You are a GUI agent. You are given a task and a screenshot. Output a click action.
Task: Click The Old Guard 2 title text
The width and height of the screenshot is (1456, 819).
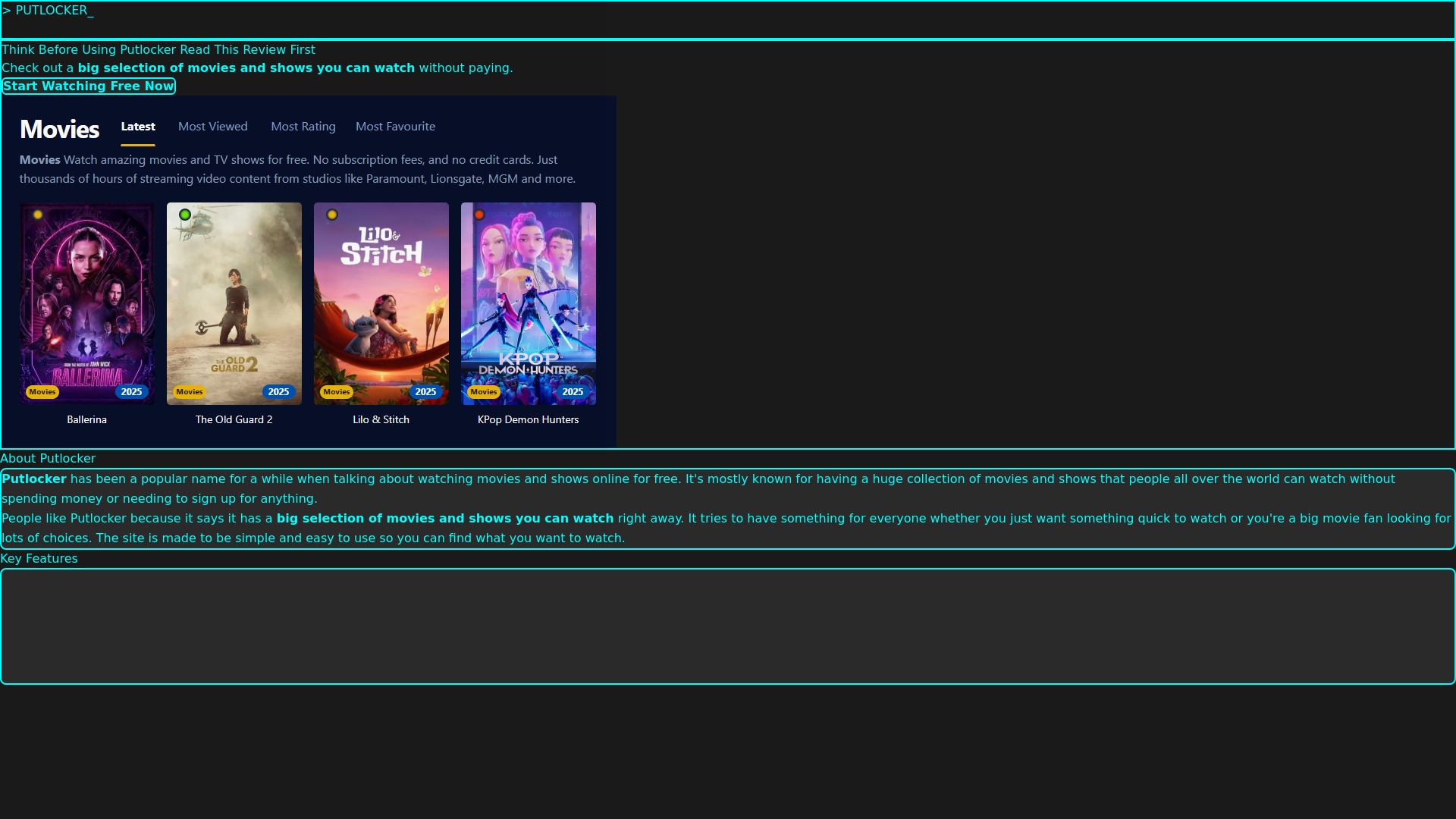[x=234, y=419]
